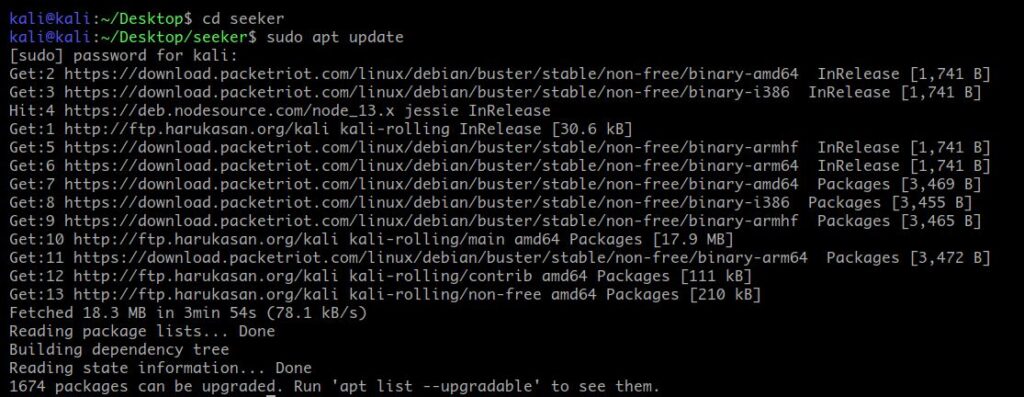Open the Get:6 binary-arm64 InRelease URL
This screenshot has height=397, width=1024.
431,165
